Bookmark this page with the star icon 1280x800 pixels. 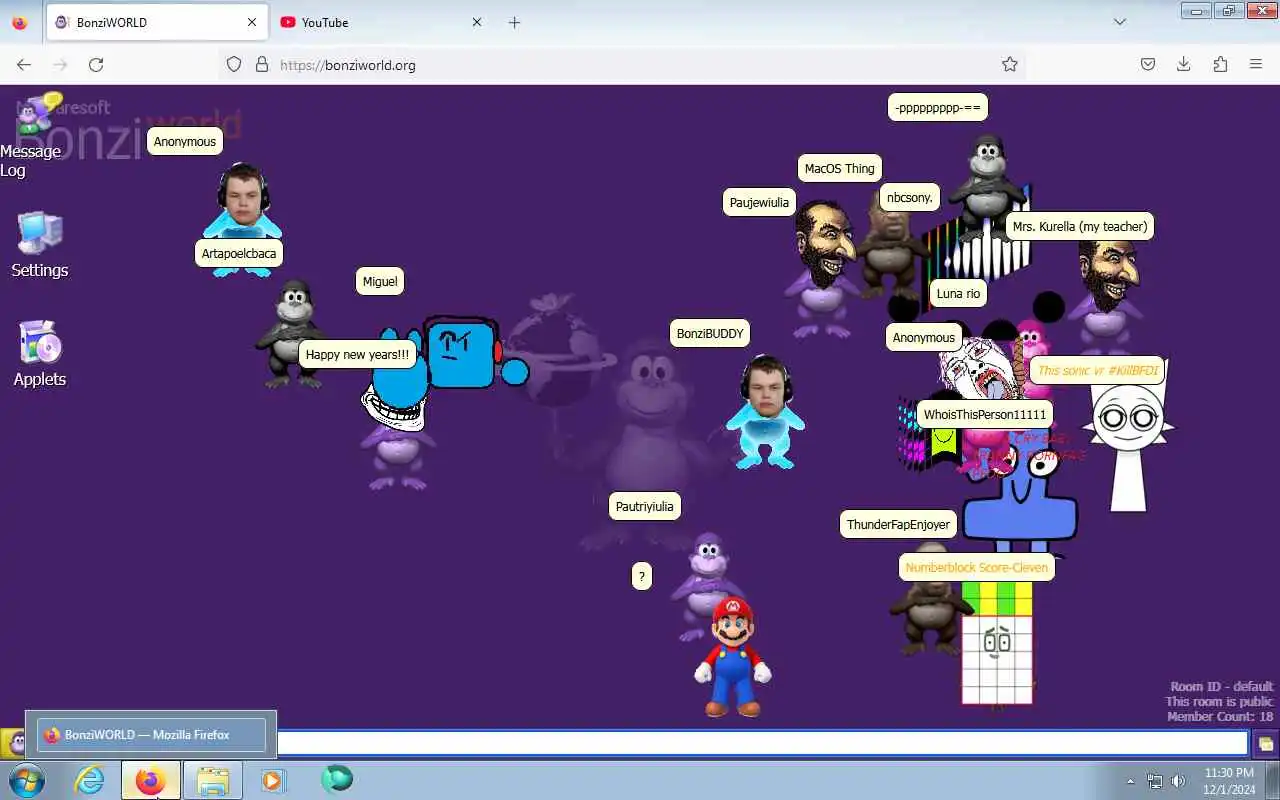(x=1010, y=64)
